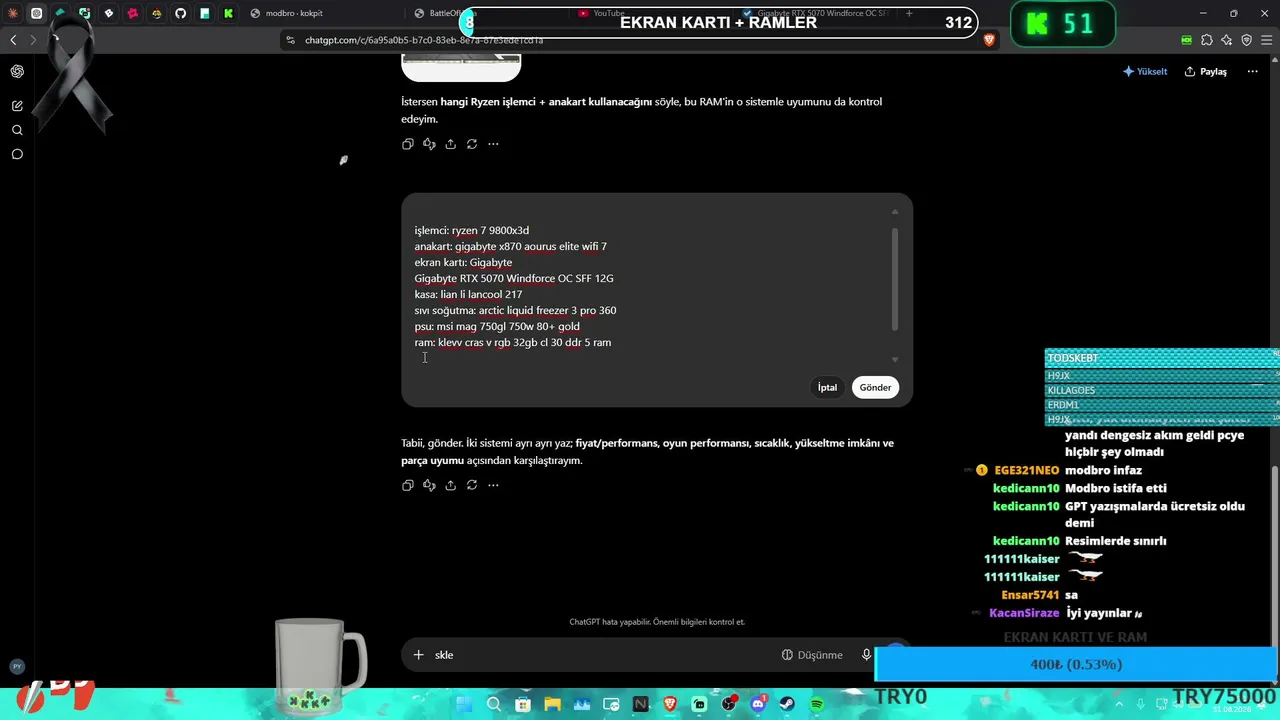The image size is (1280, 720).
Task: Open more options under 'Tabii, gönder' response
Action: coord(493,485)
